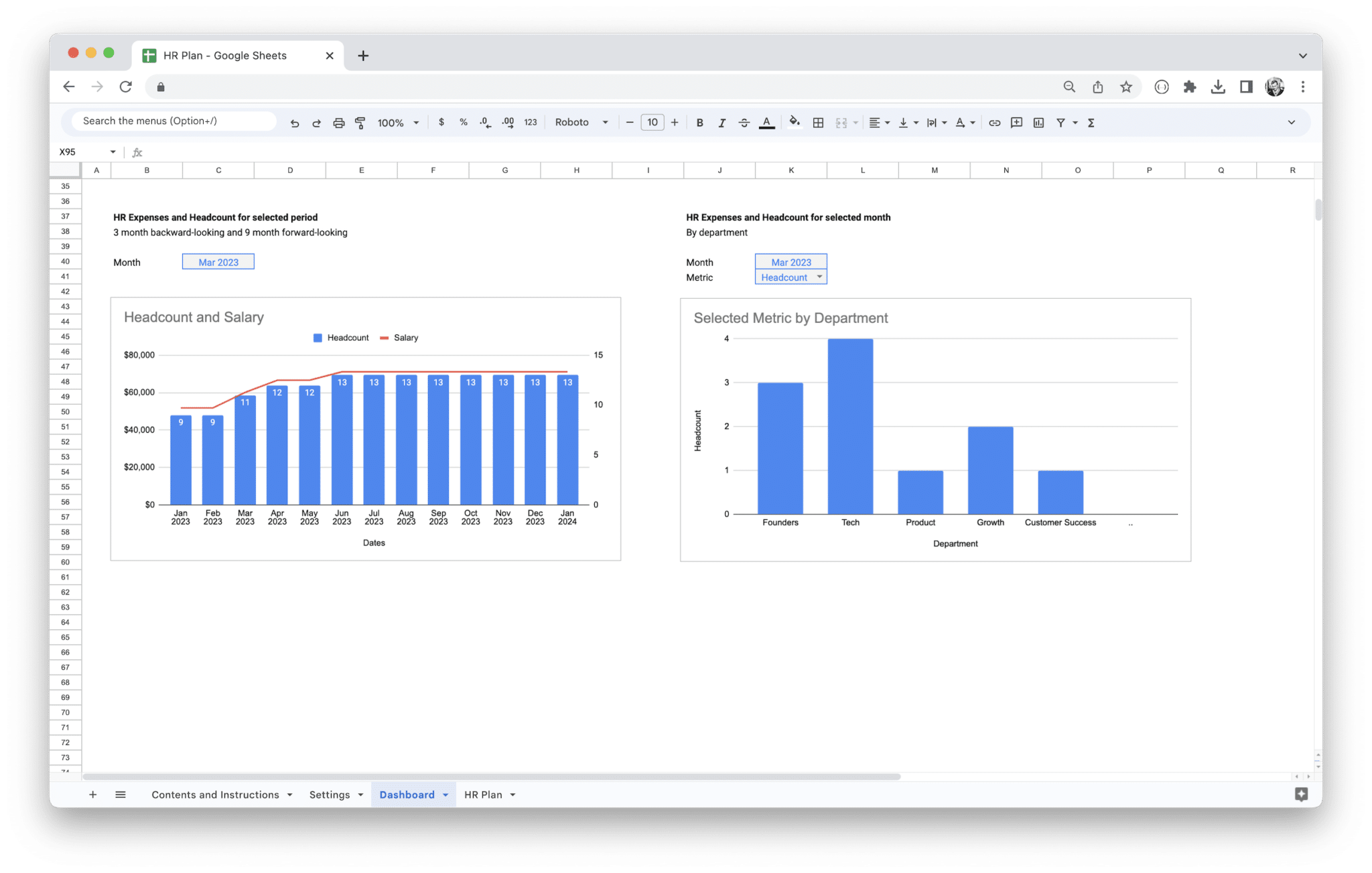
Task: Toggle strikethrough formatting
Action: 744,122
